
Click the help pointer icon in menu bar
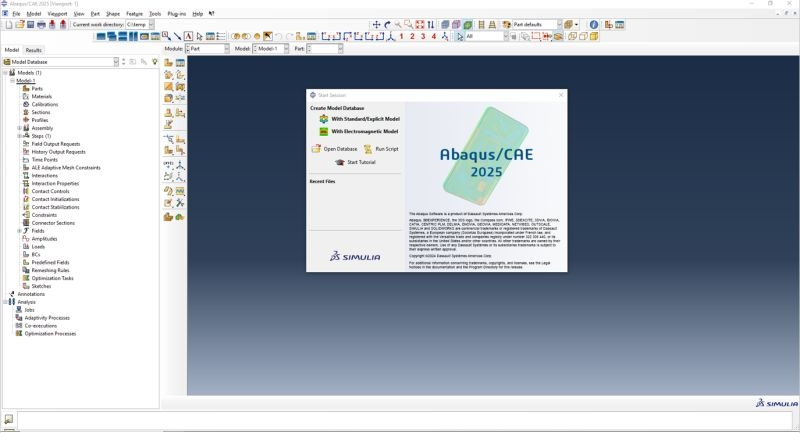(212, 14)
